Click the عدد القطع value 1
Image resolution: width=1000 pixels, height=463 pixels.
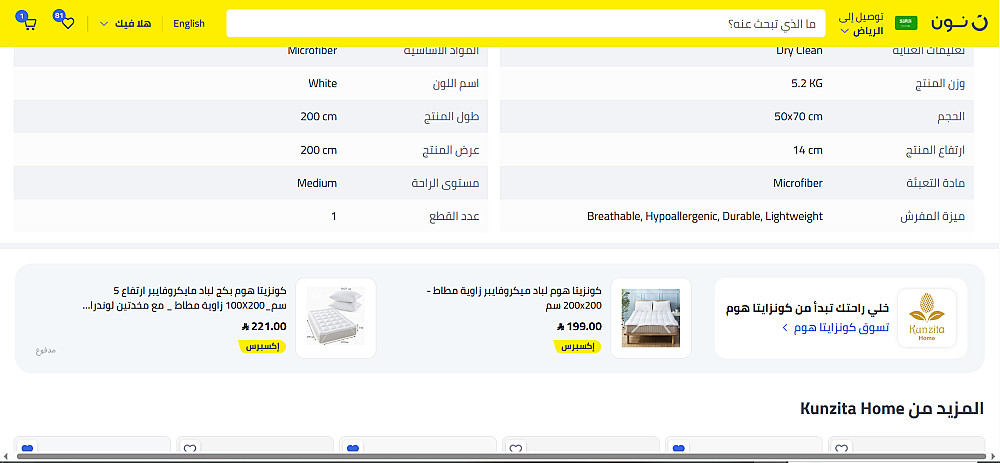[334, 216]
